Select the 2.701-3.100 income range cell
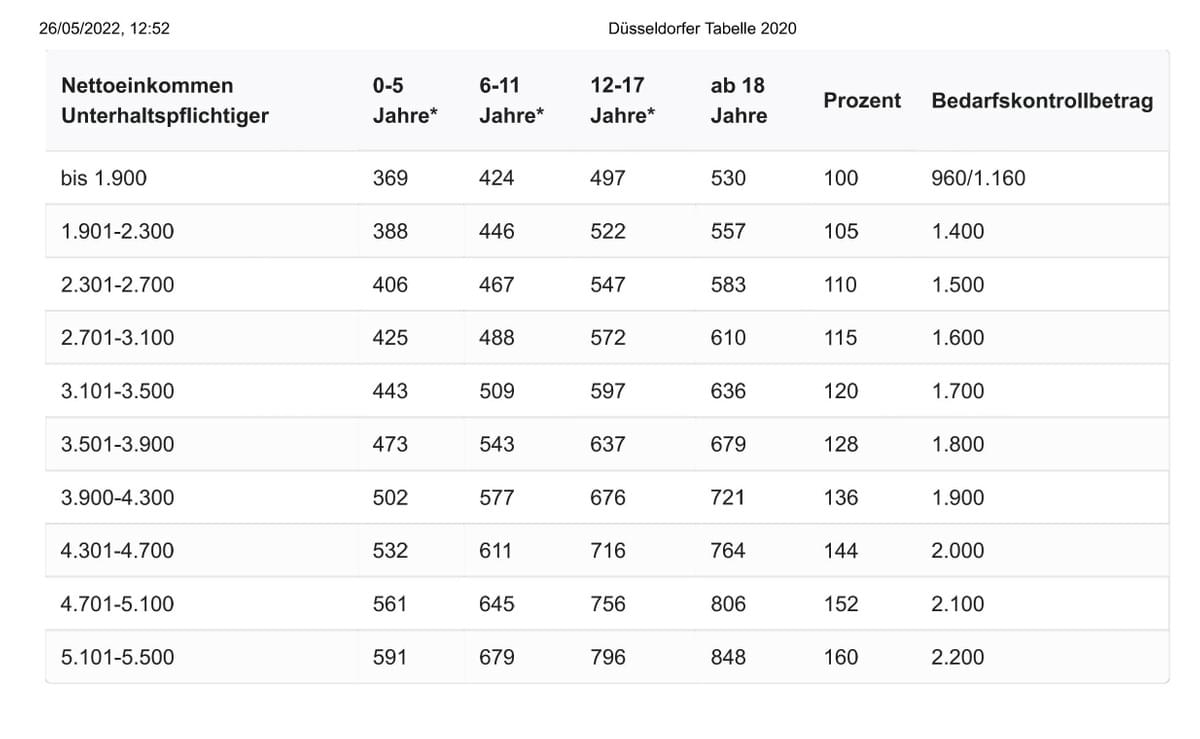 tap(117, 338)
